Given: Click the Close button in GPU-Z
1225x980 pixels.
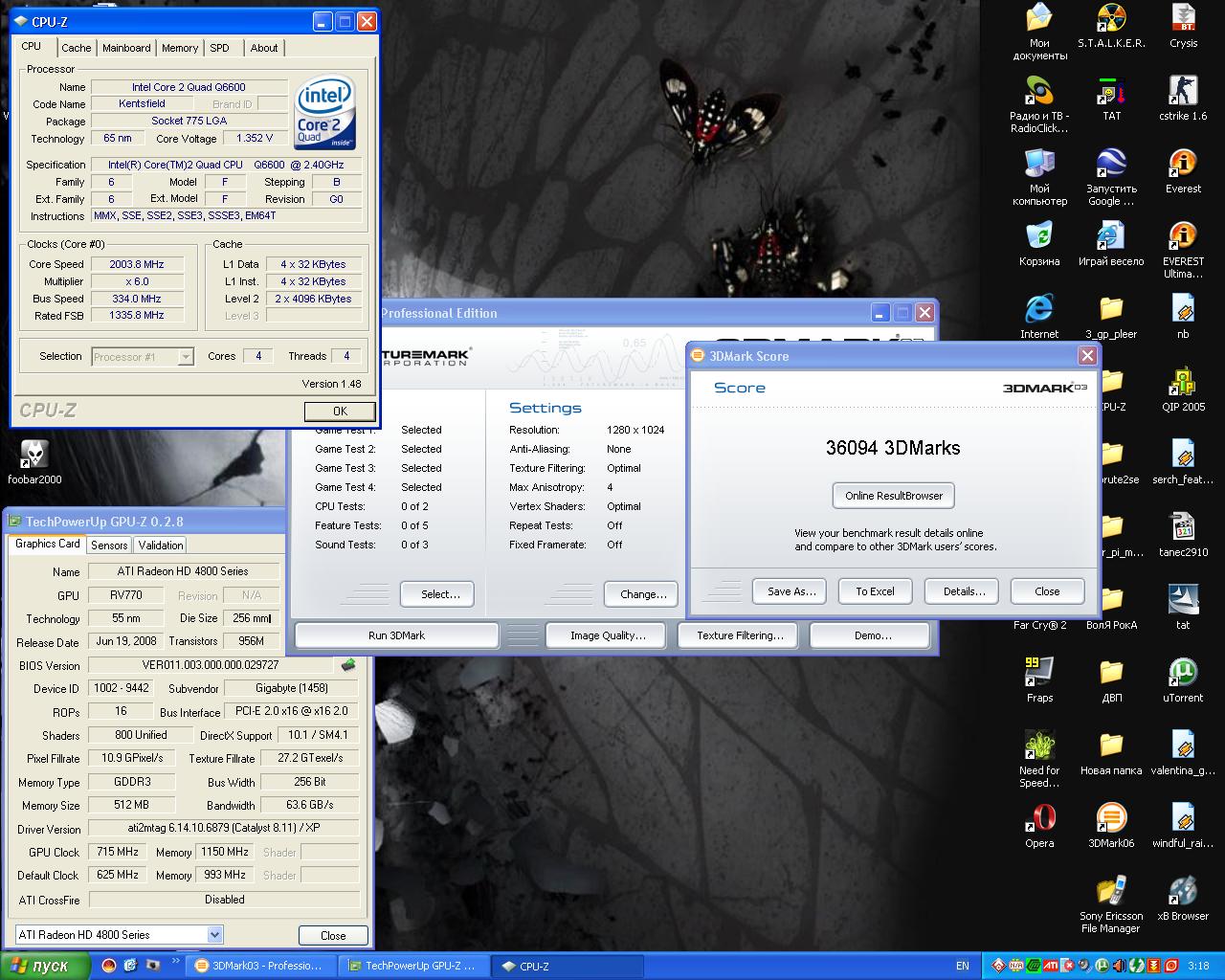Looking at the screenshot, I should 333,935.
